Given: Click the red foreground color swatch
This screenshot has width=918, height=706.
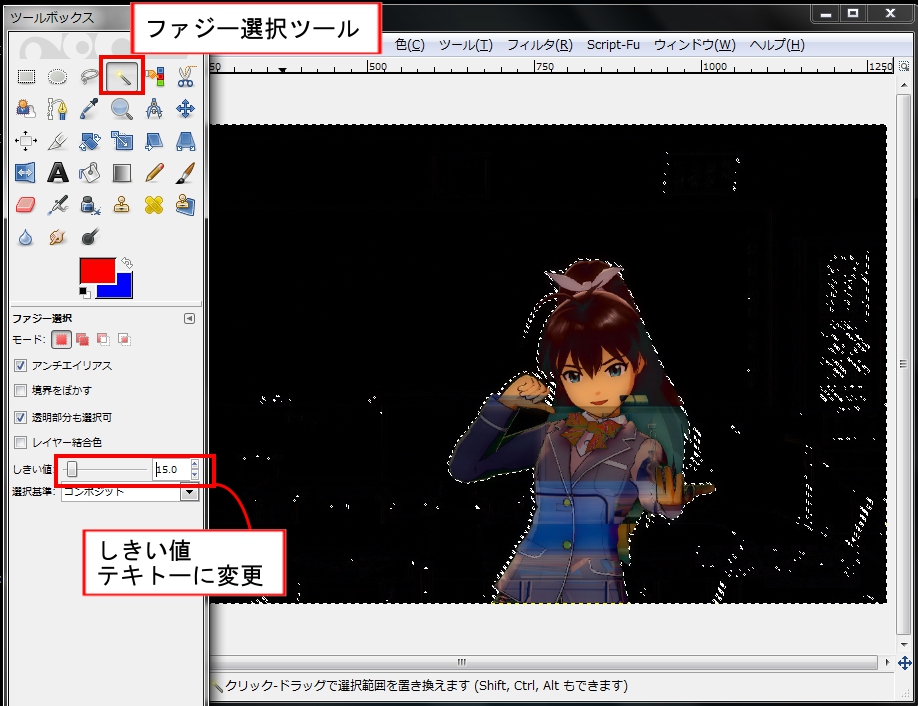Looking at the screenshot, I should pos(96,270).
